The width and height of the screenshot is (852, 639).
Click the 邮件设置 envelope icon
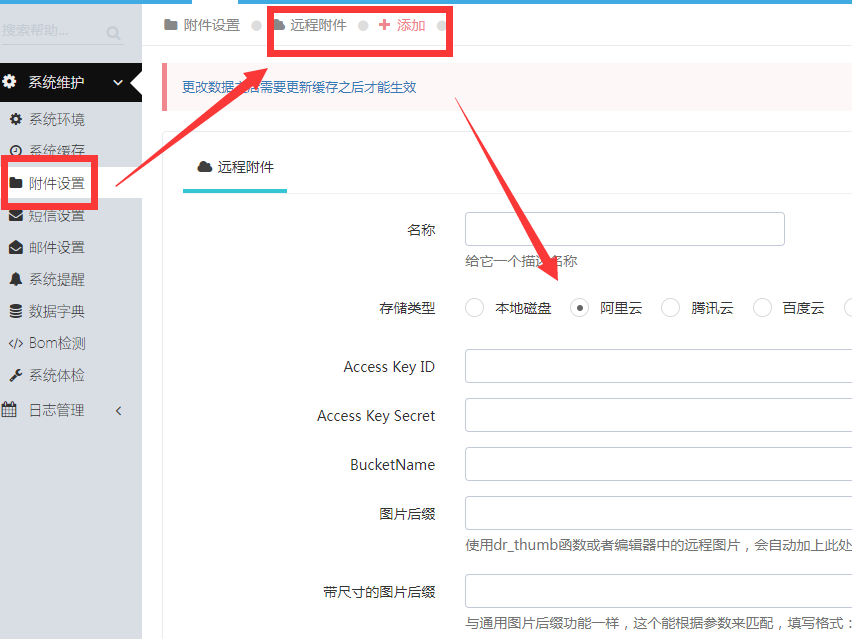16,248
